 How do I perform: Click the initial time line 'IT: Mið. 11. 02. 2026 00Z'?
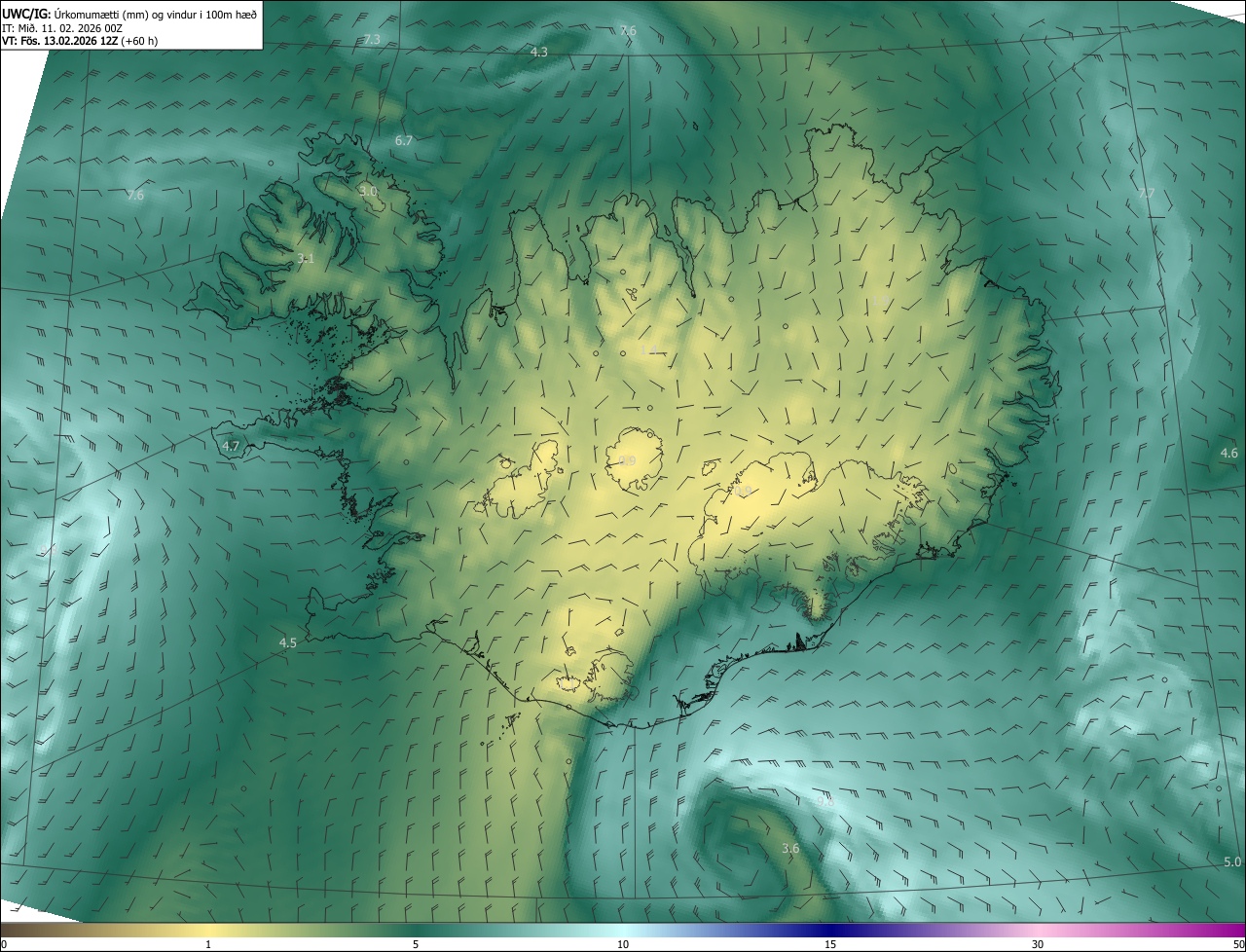61,28
